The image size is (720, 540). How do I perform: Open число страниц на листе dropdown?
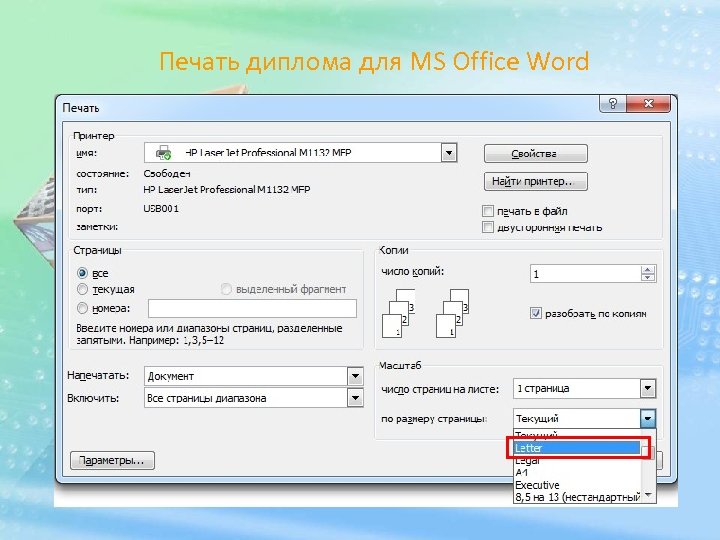click(x=647, y=388)
